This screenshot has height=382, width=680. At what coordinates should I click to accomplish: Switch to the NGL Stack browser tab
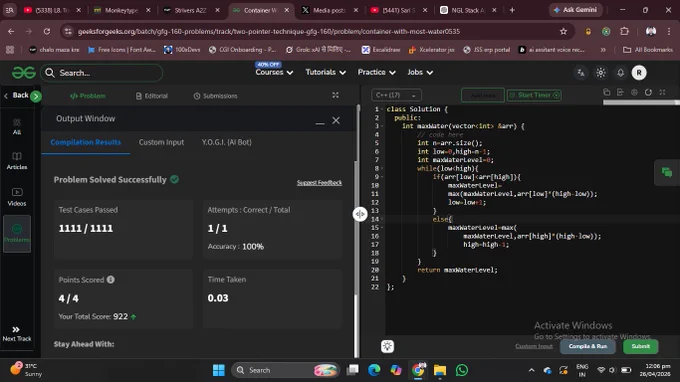pos(468,10)
